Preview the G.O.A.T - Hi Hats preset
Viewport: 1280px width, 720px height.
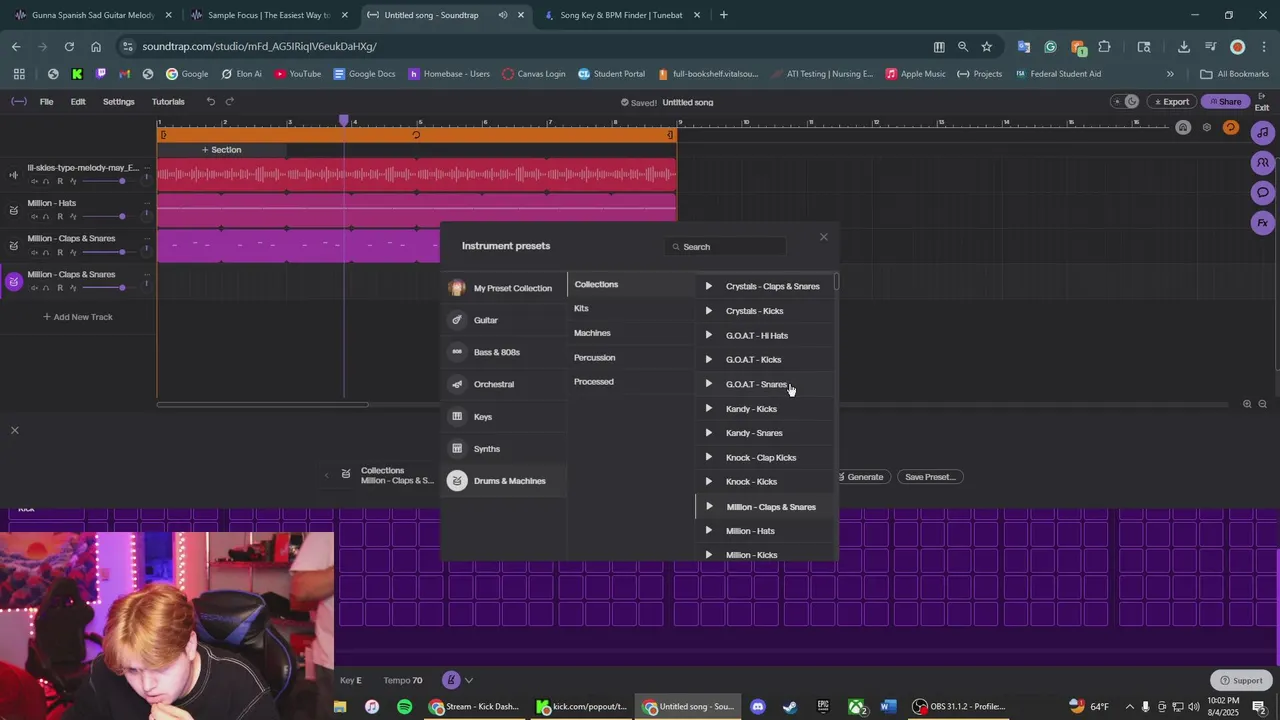[x=709, y=335]
